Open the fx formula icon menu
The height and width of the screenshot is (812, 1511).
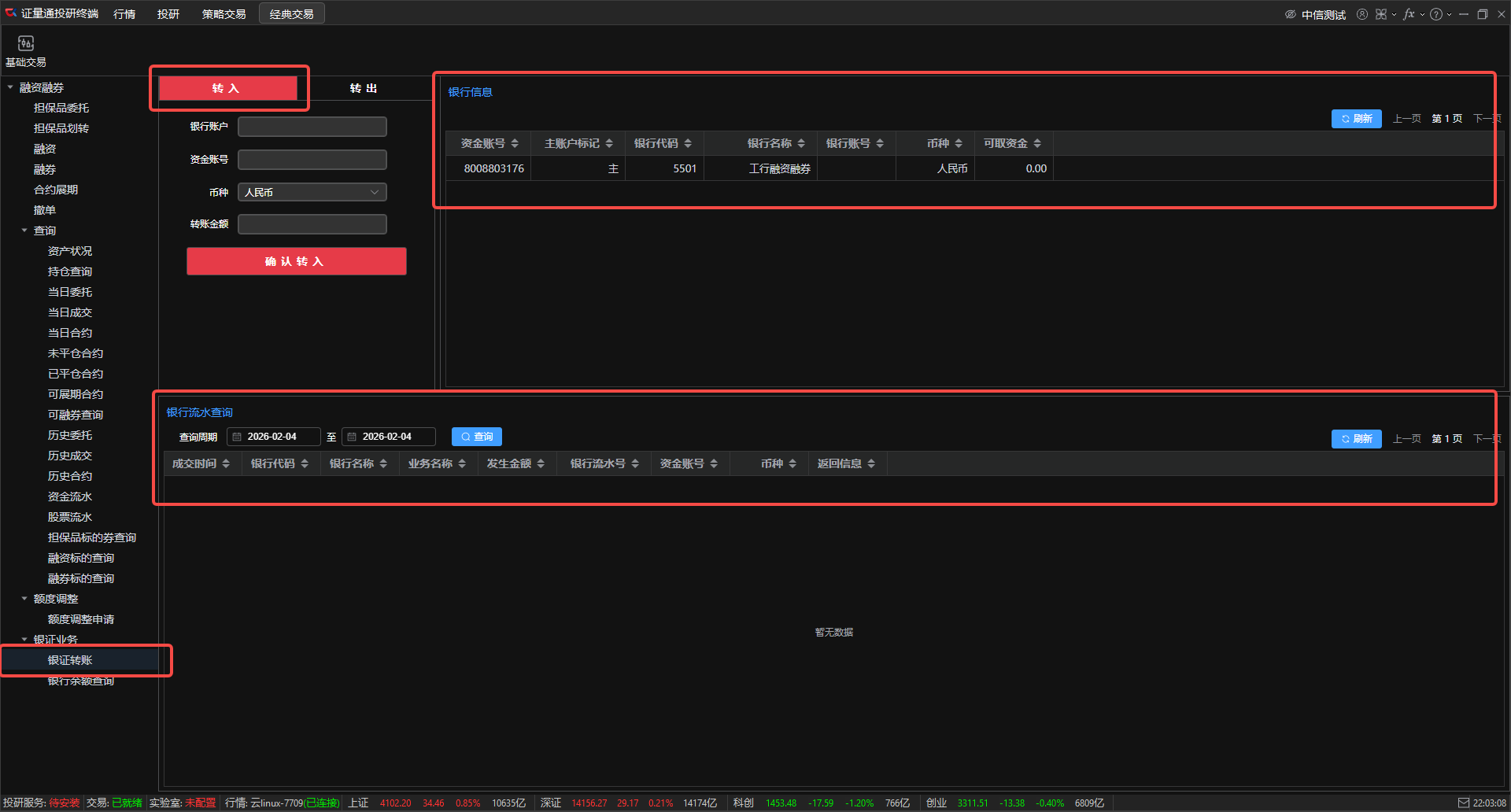[1409, 14]
